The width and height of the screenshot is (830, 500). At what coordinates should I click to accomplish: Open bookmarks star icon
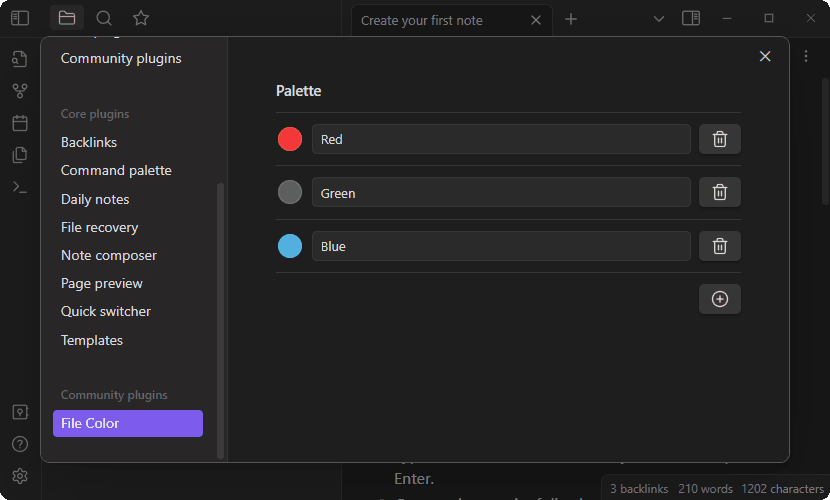click(x=141, y=19)
